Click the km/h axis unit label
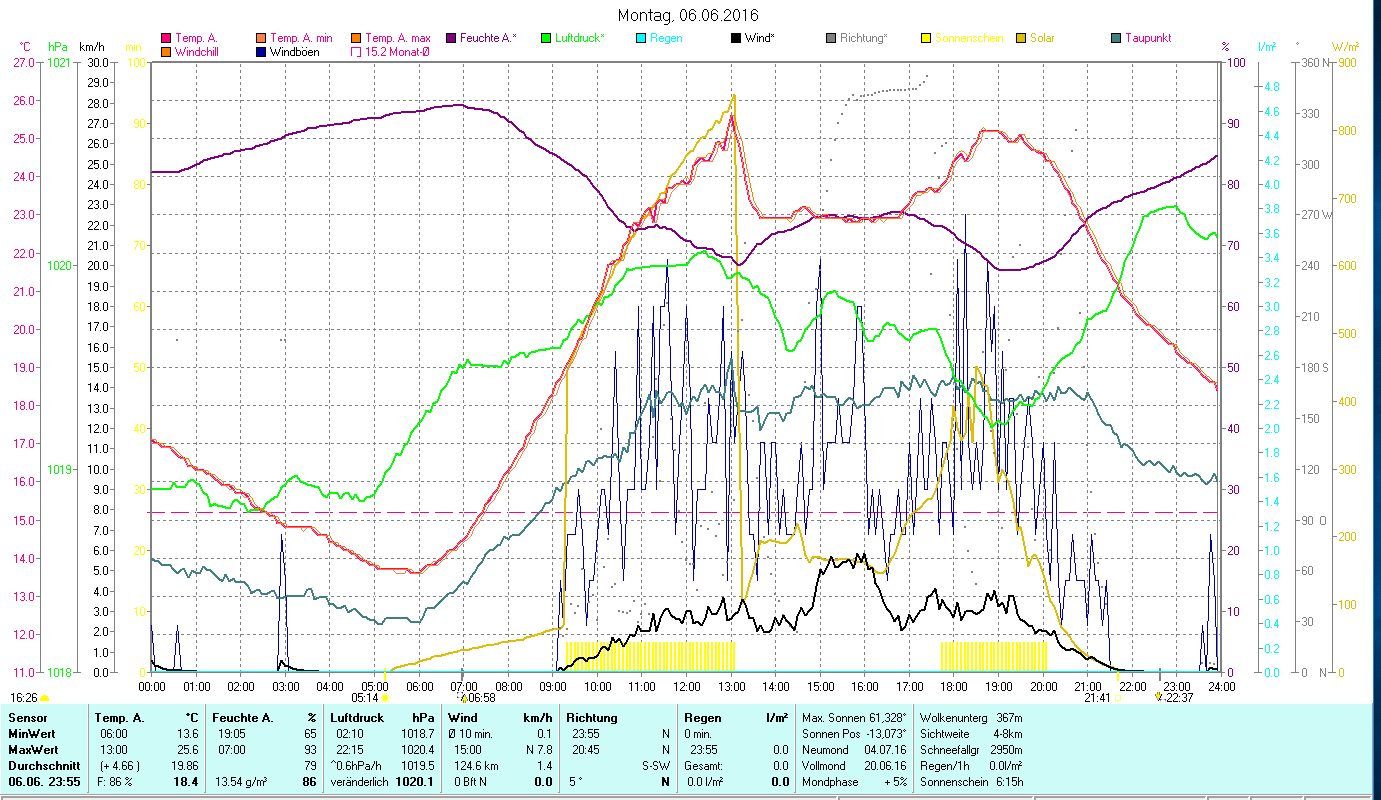Screen dimensions: 1381x800 91,46
